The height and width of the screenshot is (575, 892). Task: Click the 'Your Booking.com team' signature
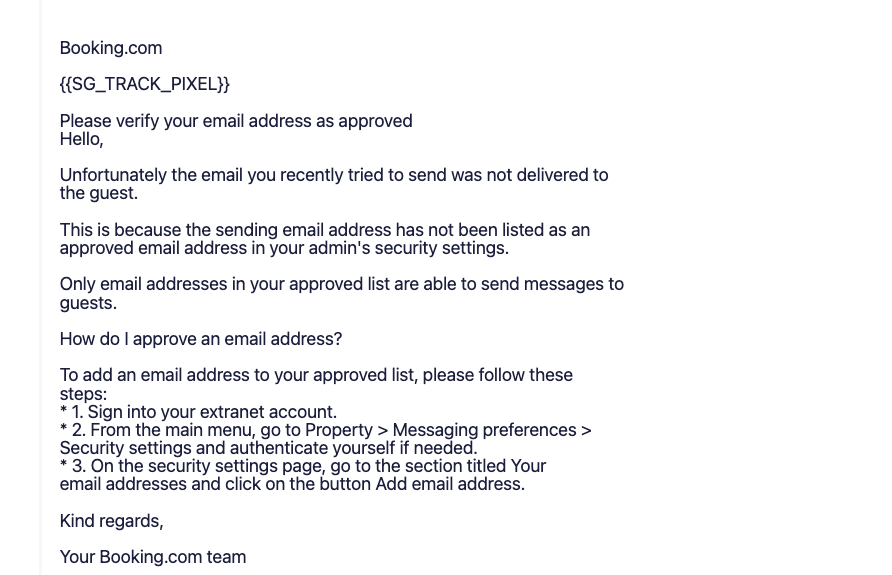tap(153, 557)
